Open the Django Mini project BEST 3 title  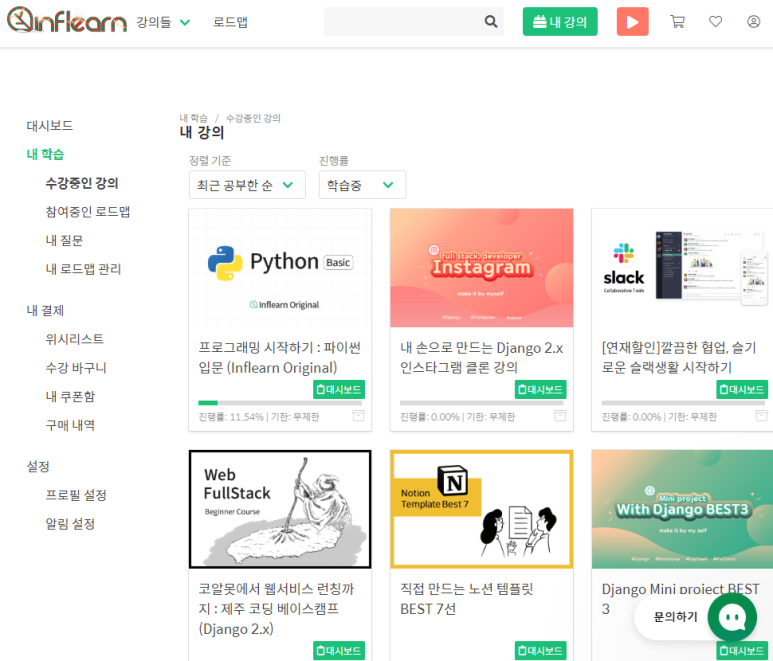pyautogui.click(x=680, y=599)
